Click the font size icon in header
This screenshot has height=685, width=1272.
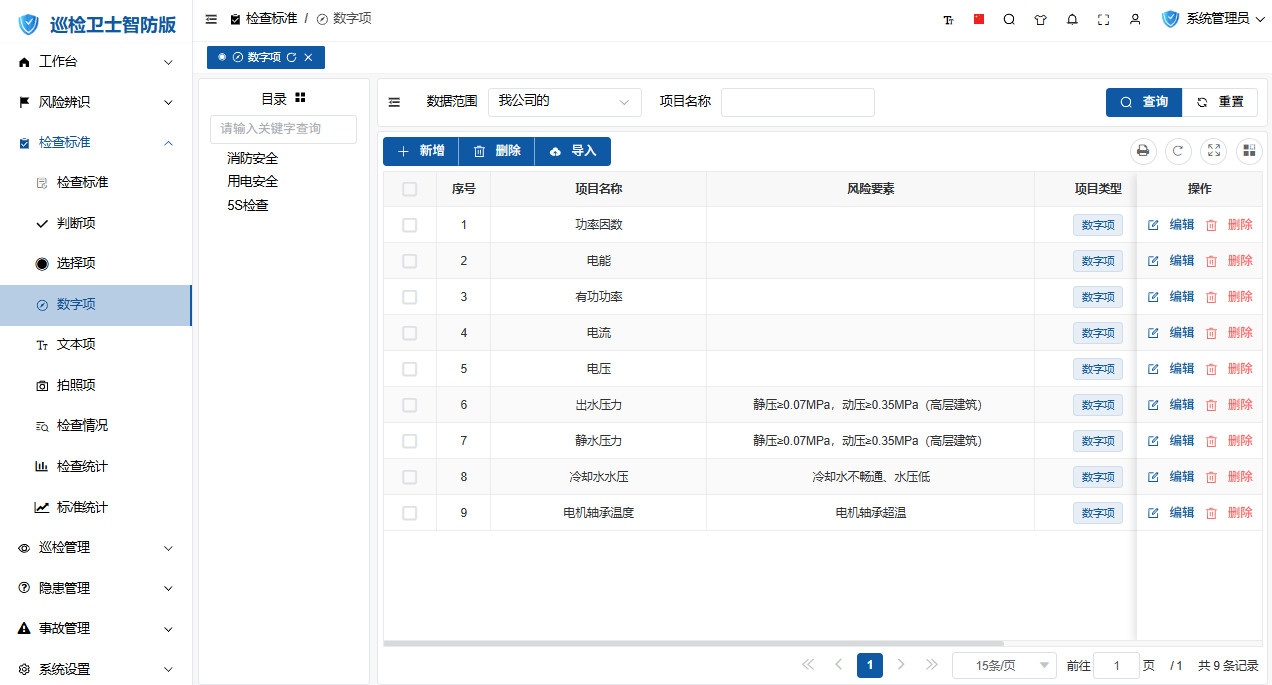pos(948,19)
